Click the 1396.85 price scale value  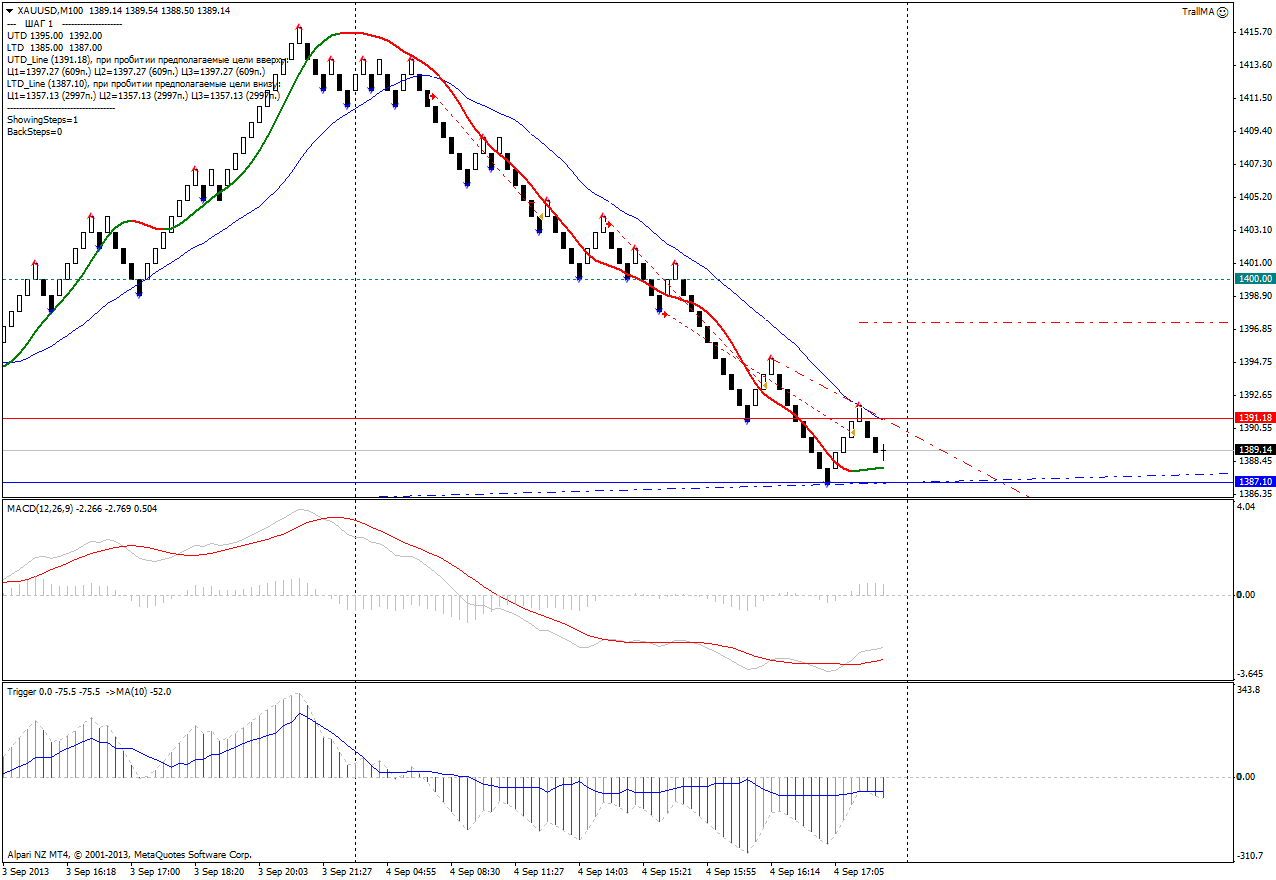[x=1254, y=329]
